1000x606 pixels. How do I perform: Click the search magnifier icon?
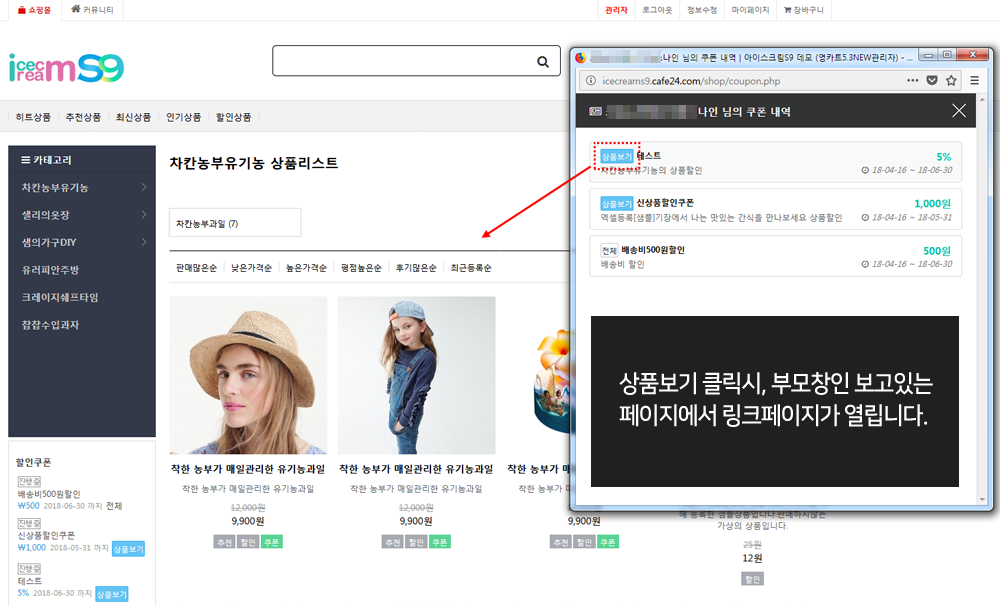click(543, 62)
